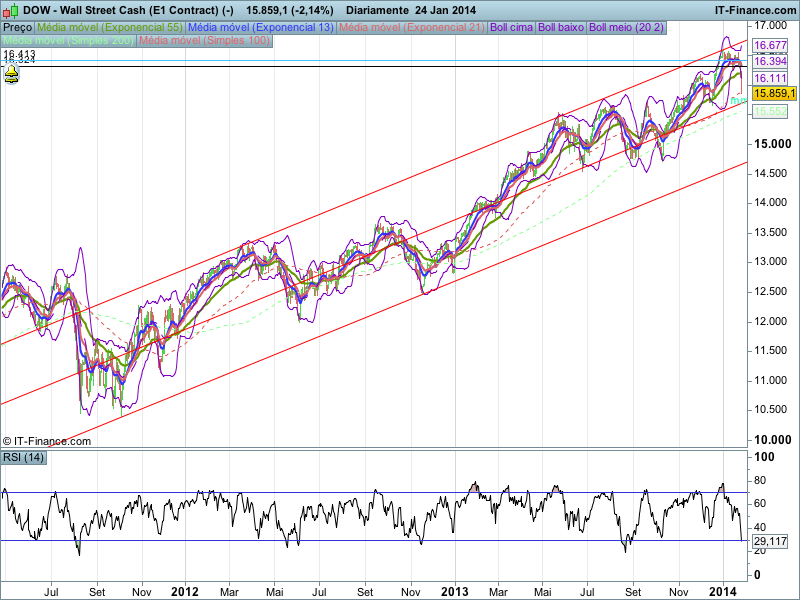Click the 15.859,1 (-2,14%) quote in header
The image size is (800, 600).
click(289, 10)
